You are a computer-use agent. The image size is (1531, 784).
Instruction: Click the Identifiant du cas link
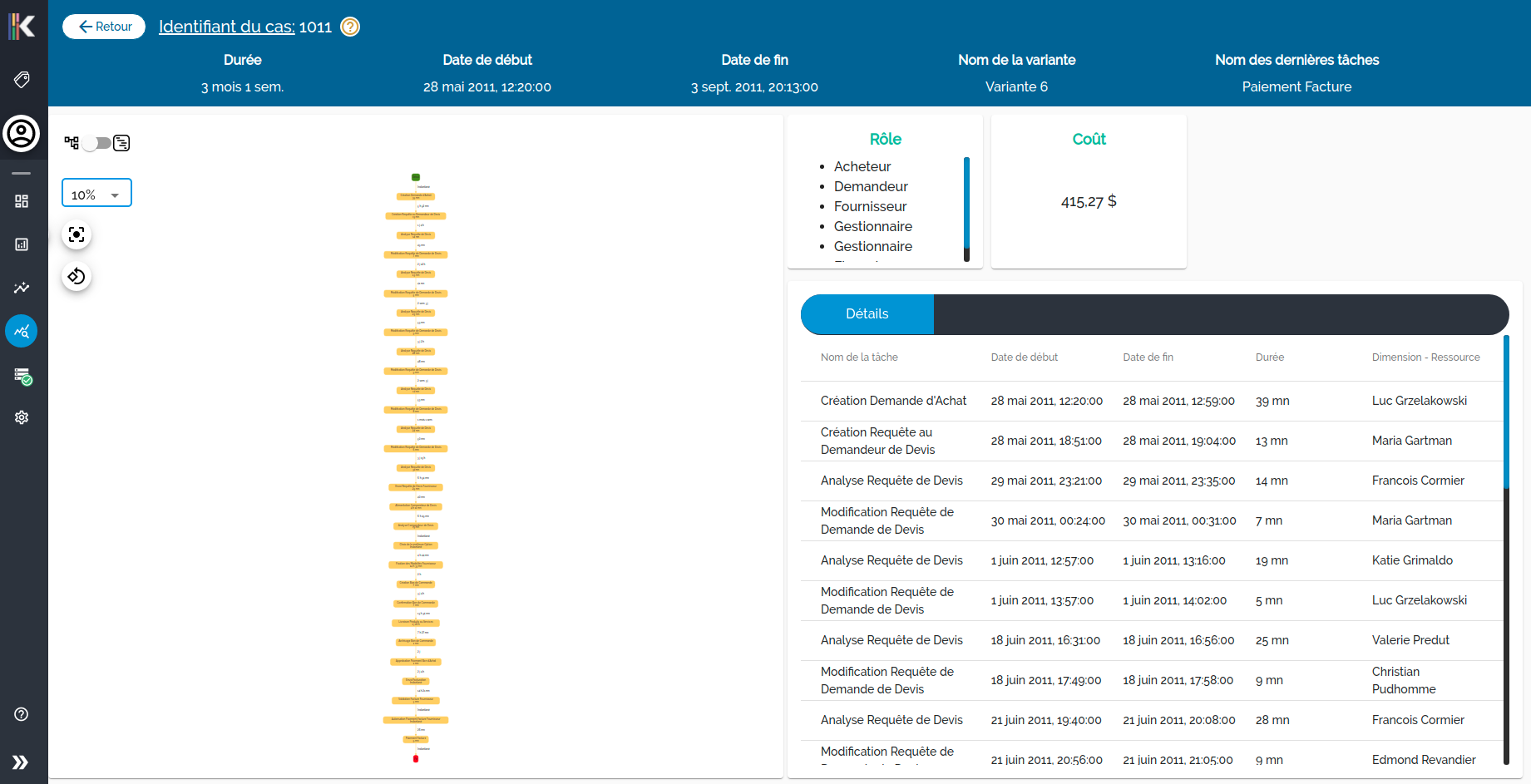tap(226, 27)
